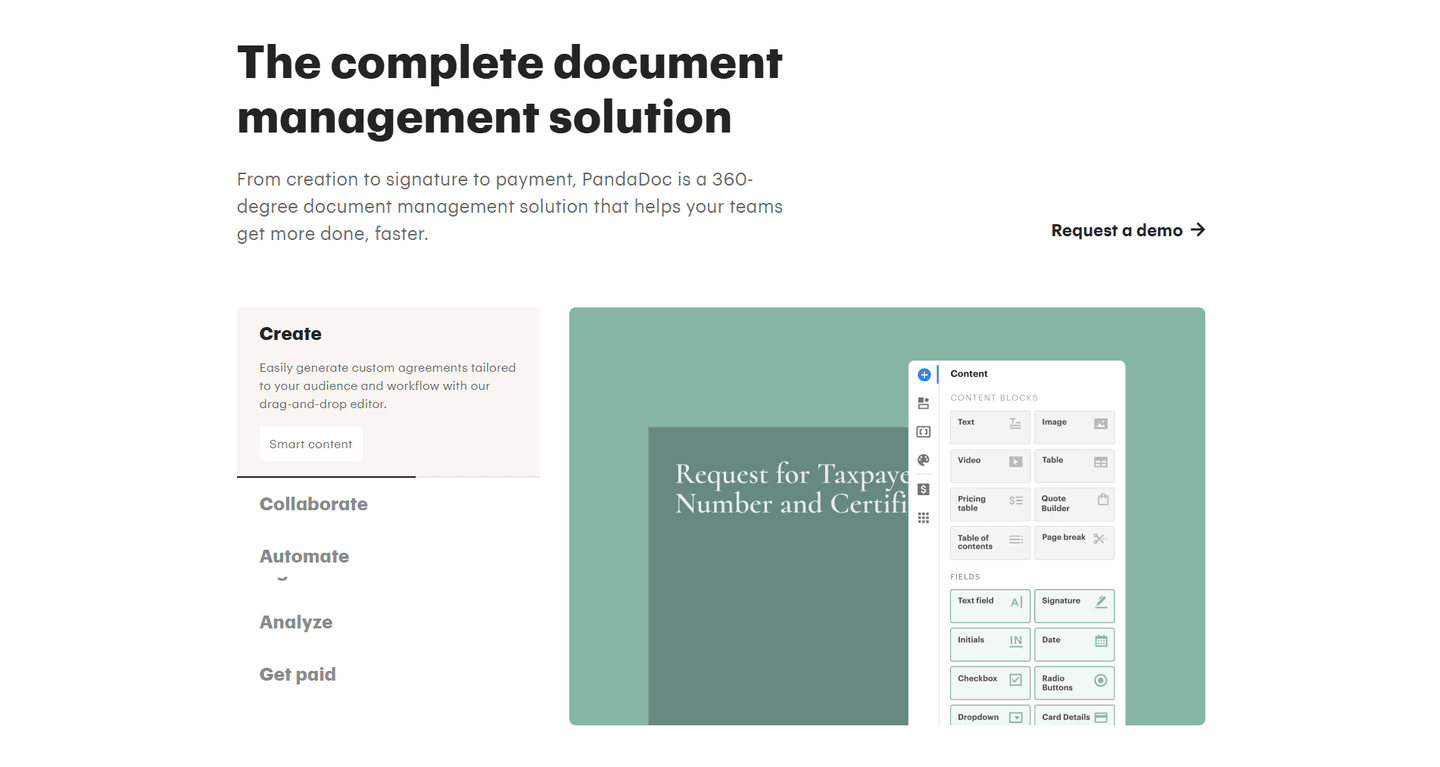Open the apps grid sidebar icon
Viewport: 1440px width, 767px height.
(924, 518)
